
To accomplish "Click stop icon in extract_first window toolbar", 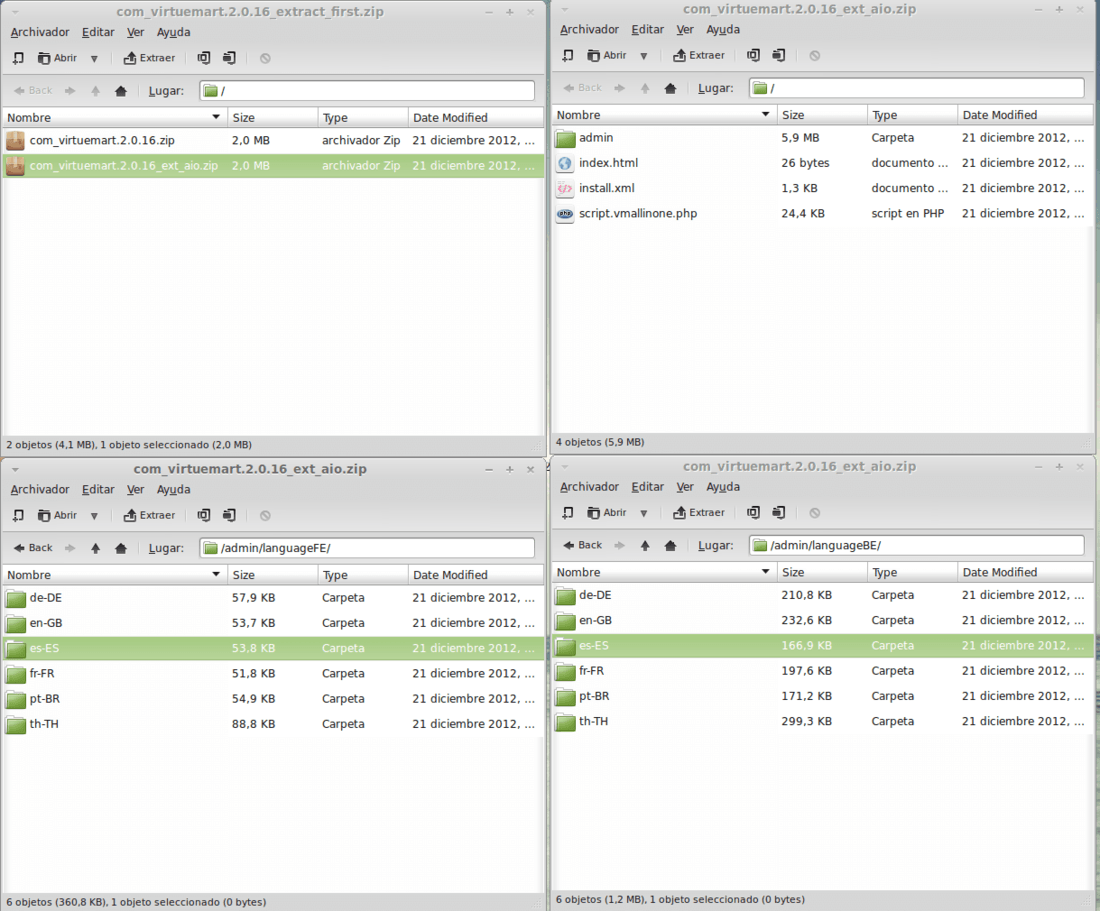I will 265,58.
